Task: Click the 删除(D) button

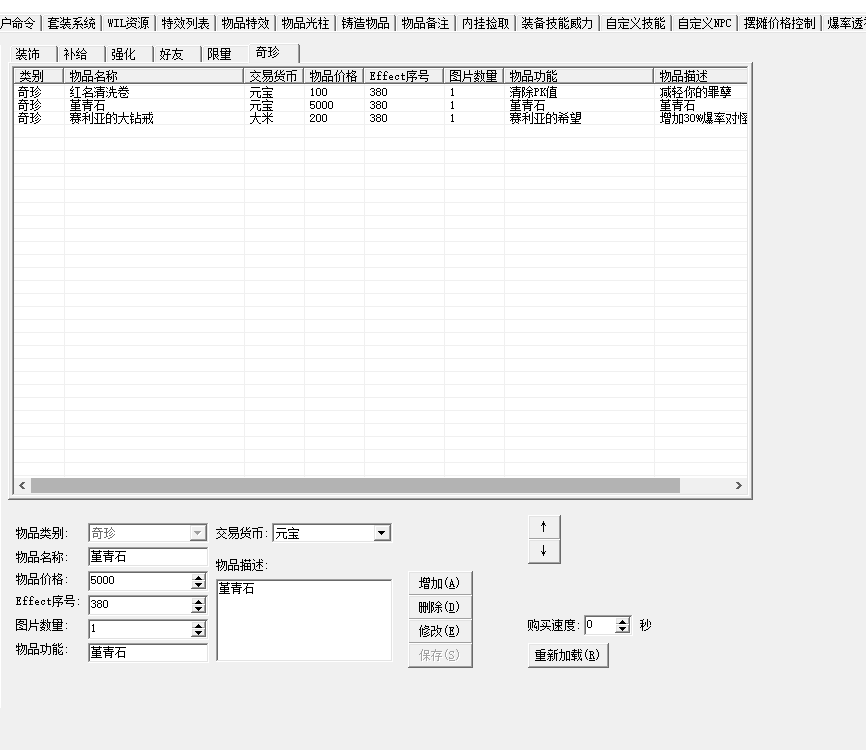Action: pyautogui.click(x=439, y=607)
